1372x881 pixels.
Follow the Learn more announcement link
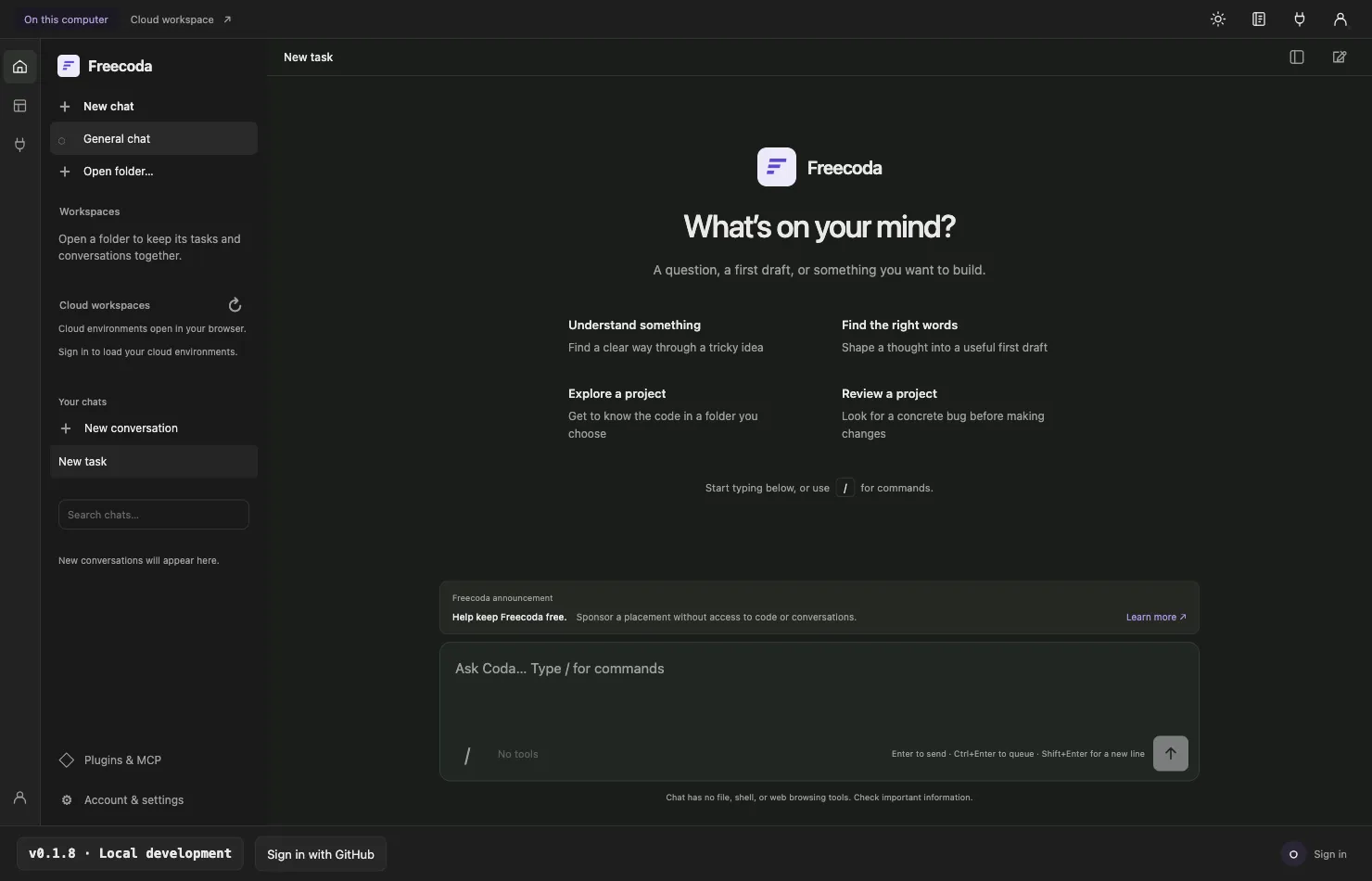click(x=1156, y=618)
